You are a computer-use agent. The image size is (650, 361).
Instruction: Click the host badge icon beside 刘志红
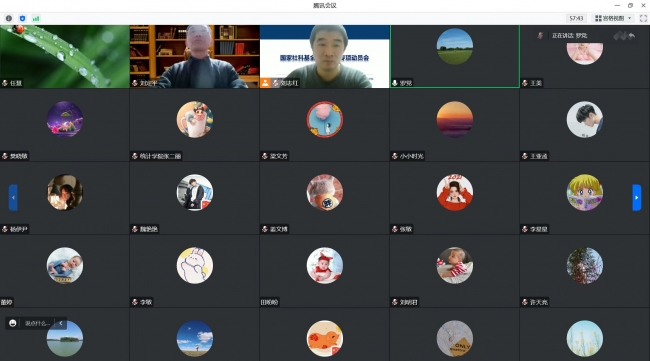pyautogui.click(x=265, y=83)
